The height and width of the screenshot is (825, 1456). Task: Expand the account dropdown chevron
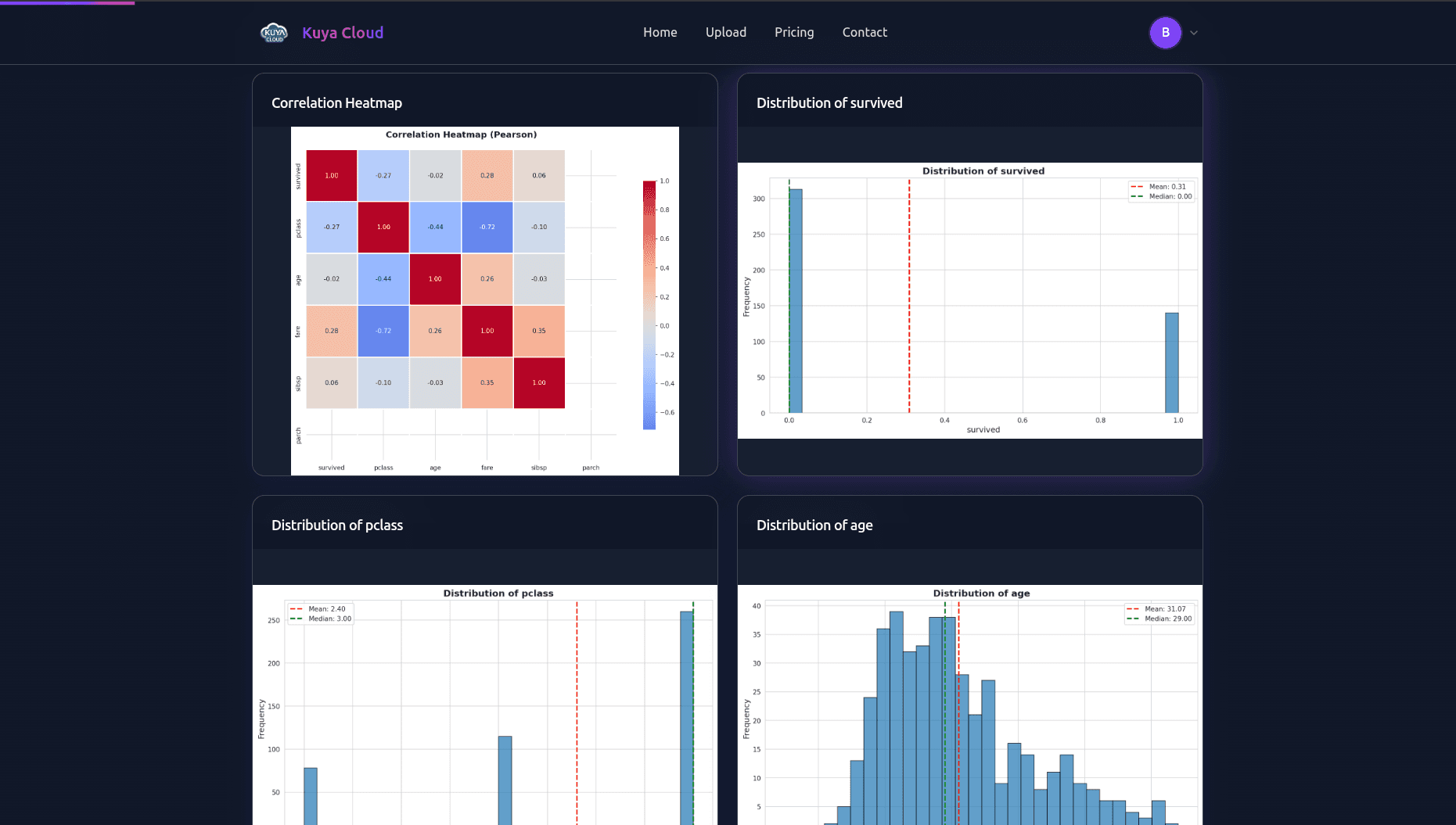(1194, 33)
